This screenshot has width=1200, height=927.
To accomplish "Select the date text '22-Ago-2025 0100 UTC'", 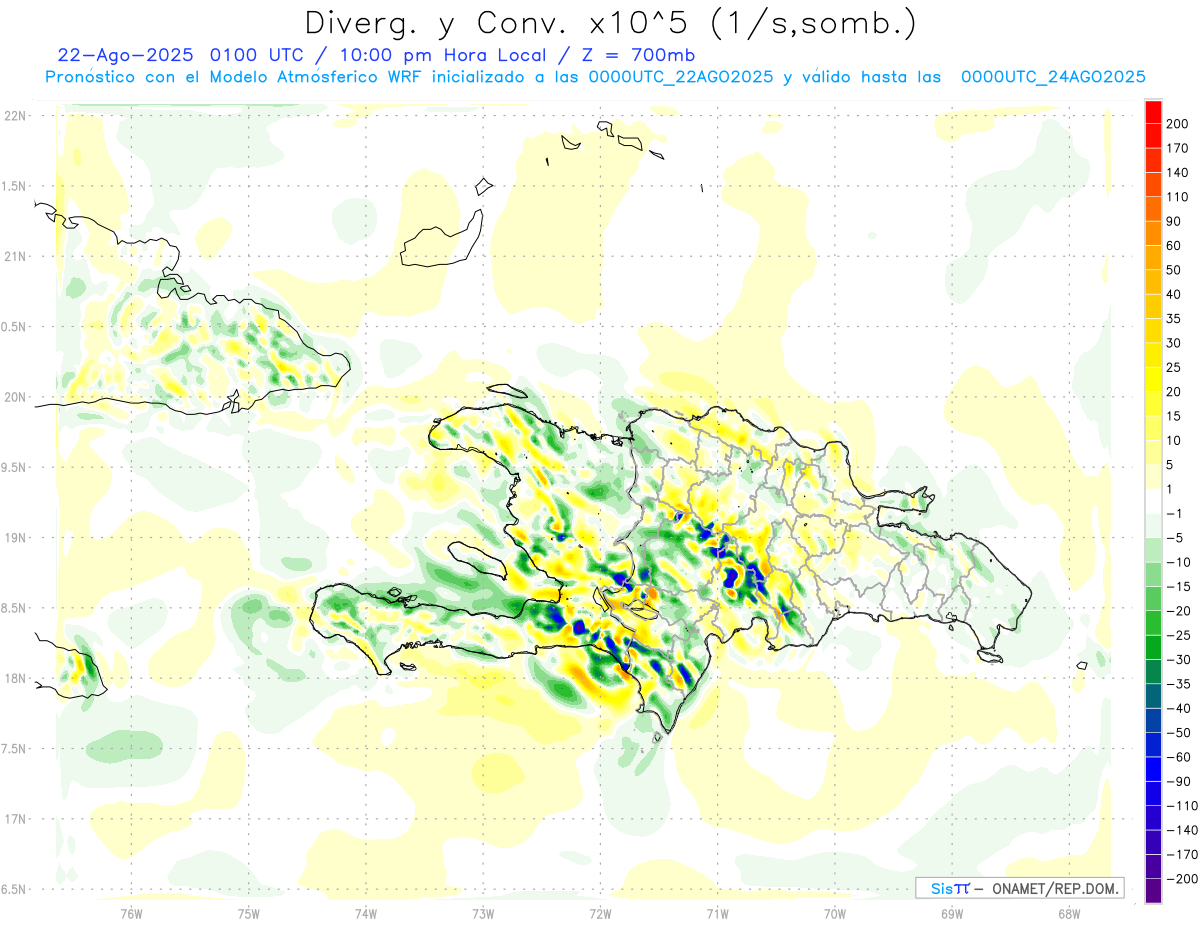I will pos(178,55).
